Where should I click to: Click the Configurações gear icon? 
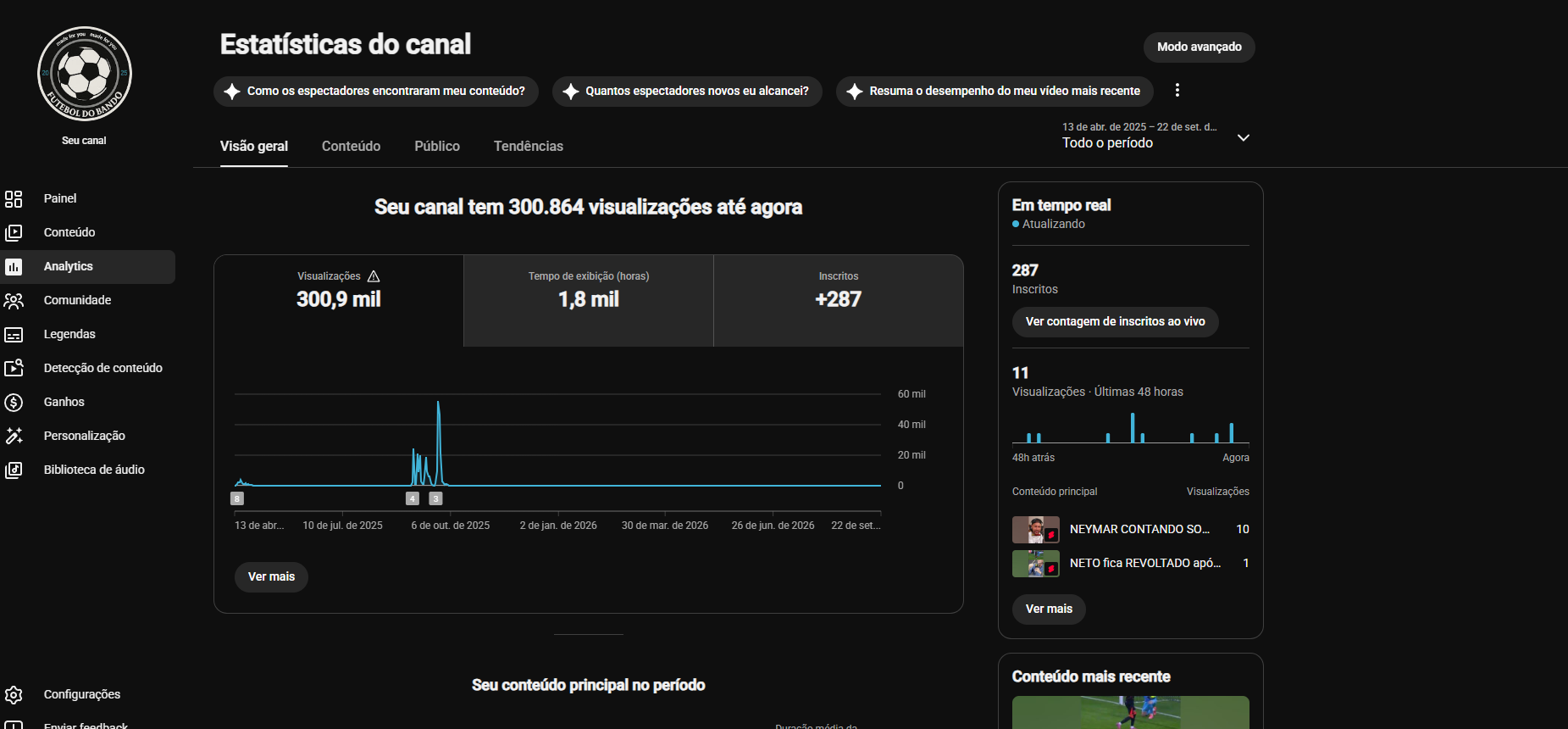[14, 694]
